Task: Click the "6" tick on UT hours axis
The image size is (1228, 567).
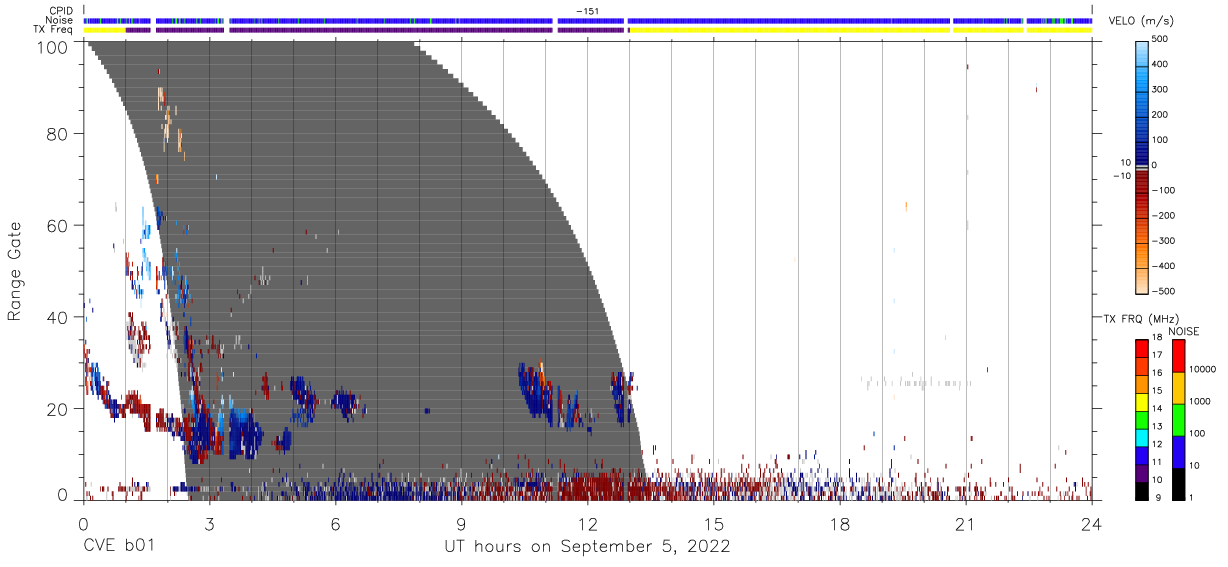Action: (x=335, y=522)
